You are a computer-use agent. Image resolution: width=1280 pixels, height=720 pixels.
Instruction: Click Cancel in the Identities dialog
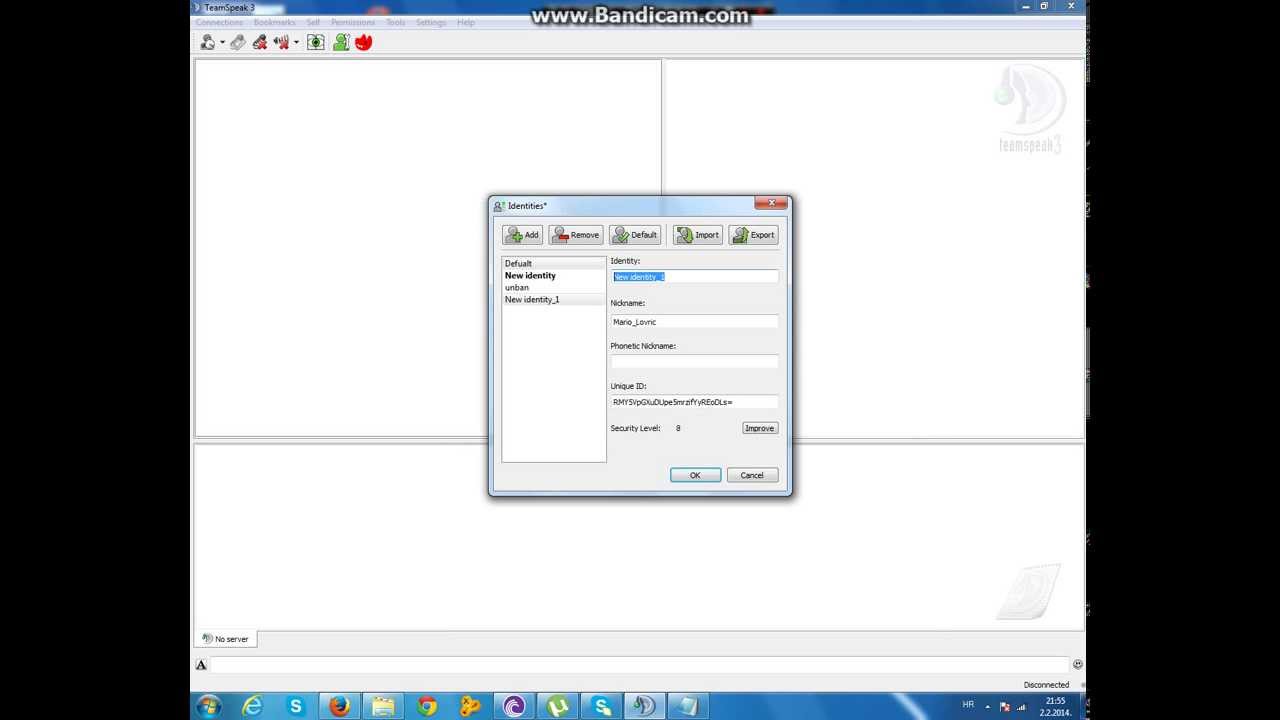[x=752, y=475]
